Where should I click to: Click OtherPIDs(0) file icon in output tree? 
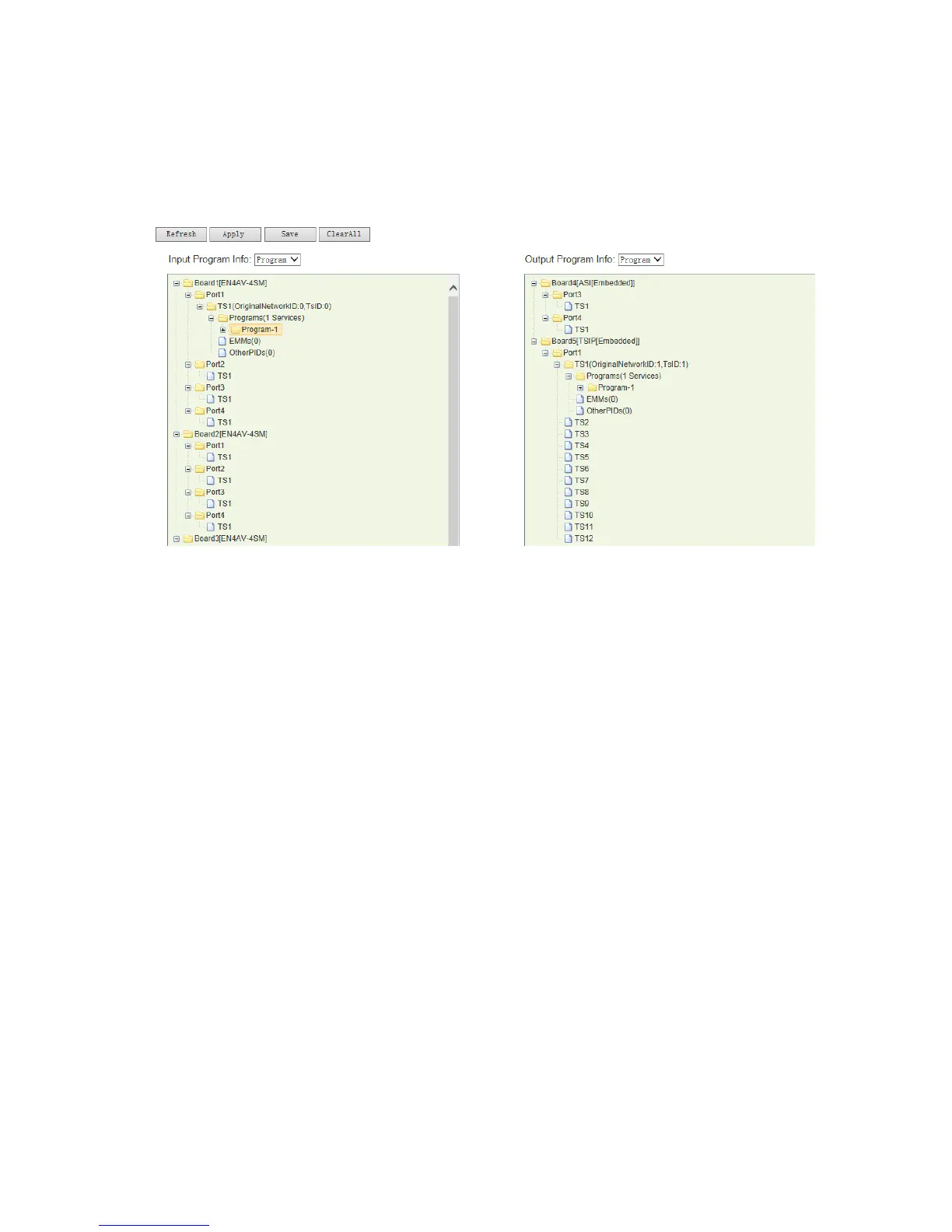click(x=580, y=411)
